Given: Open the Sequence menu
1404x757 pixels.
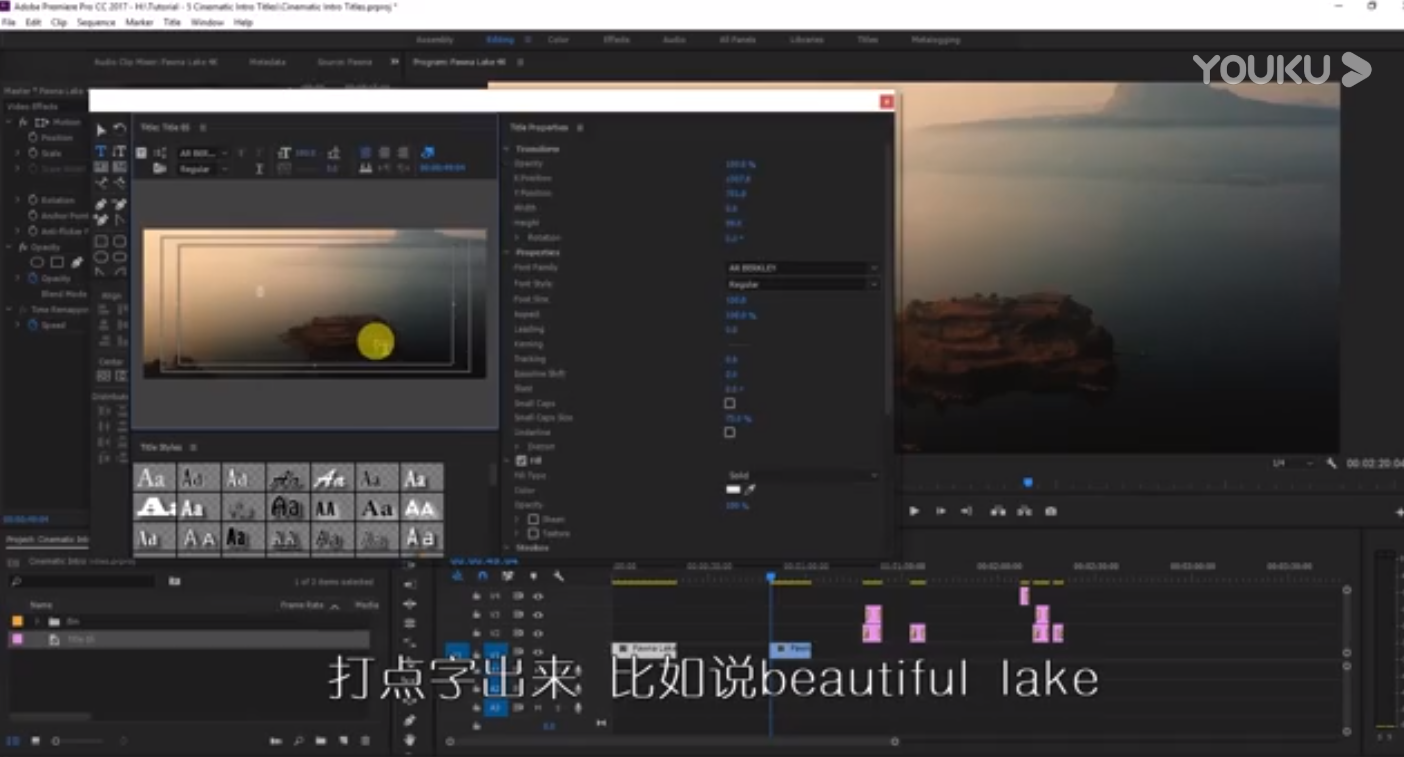Looking at the screenshot, I should [96, 22].
